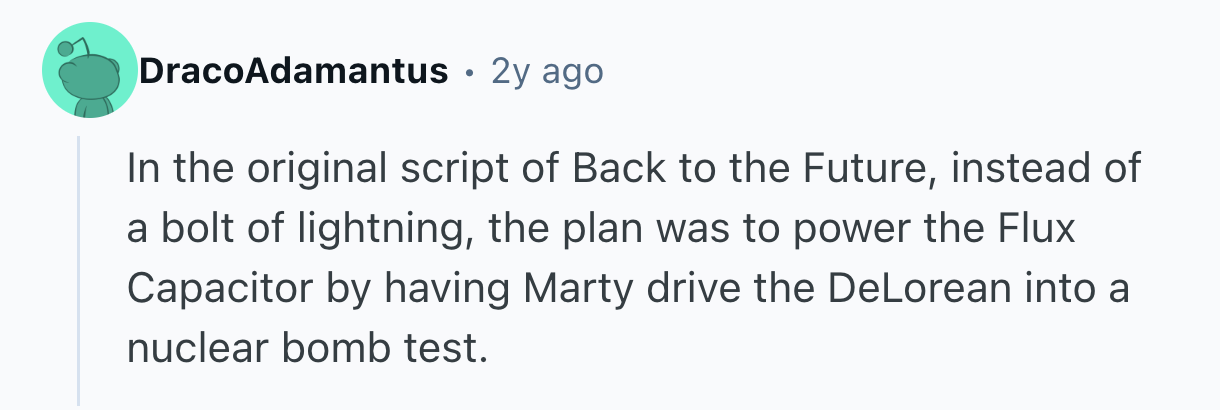Image resolution: width=1220 pixels, height=410 pixels.
Task: Collapse the comment using the vertical thread line
Action: point(79,270)
